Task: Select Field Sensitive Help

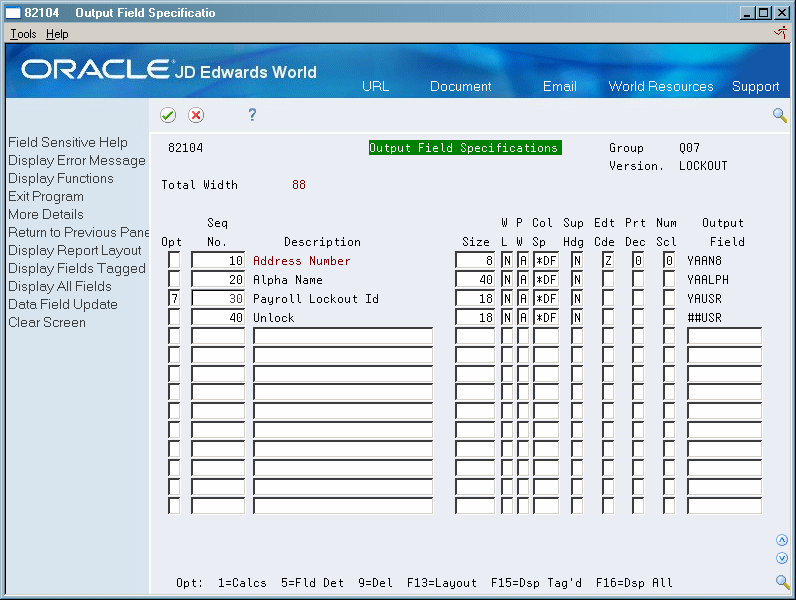Action: (x=68, y=143)
